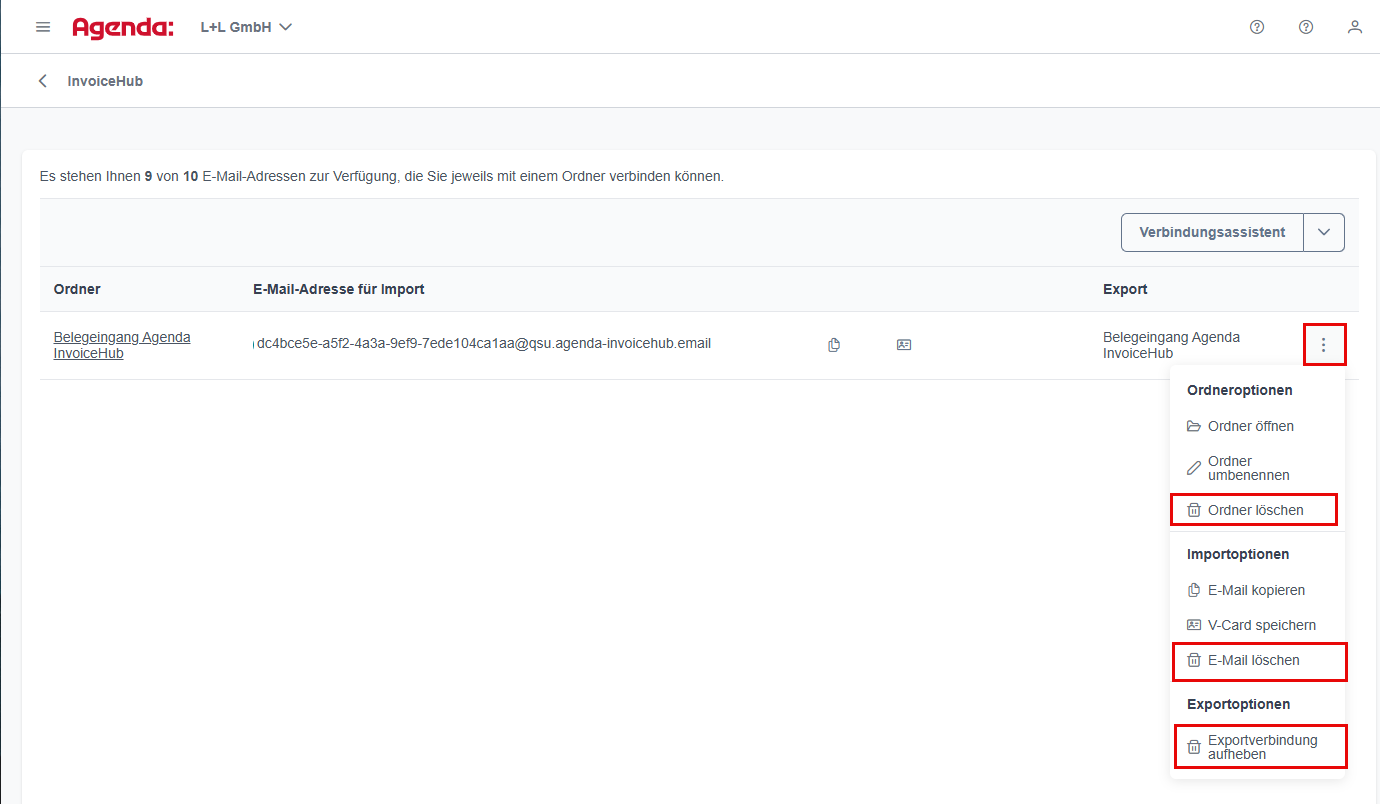Screen dimensions: 1380x804
Task: Click the Ordner column header
Action: pyautogui.click(x=77, y=289)
